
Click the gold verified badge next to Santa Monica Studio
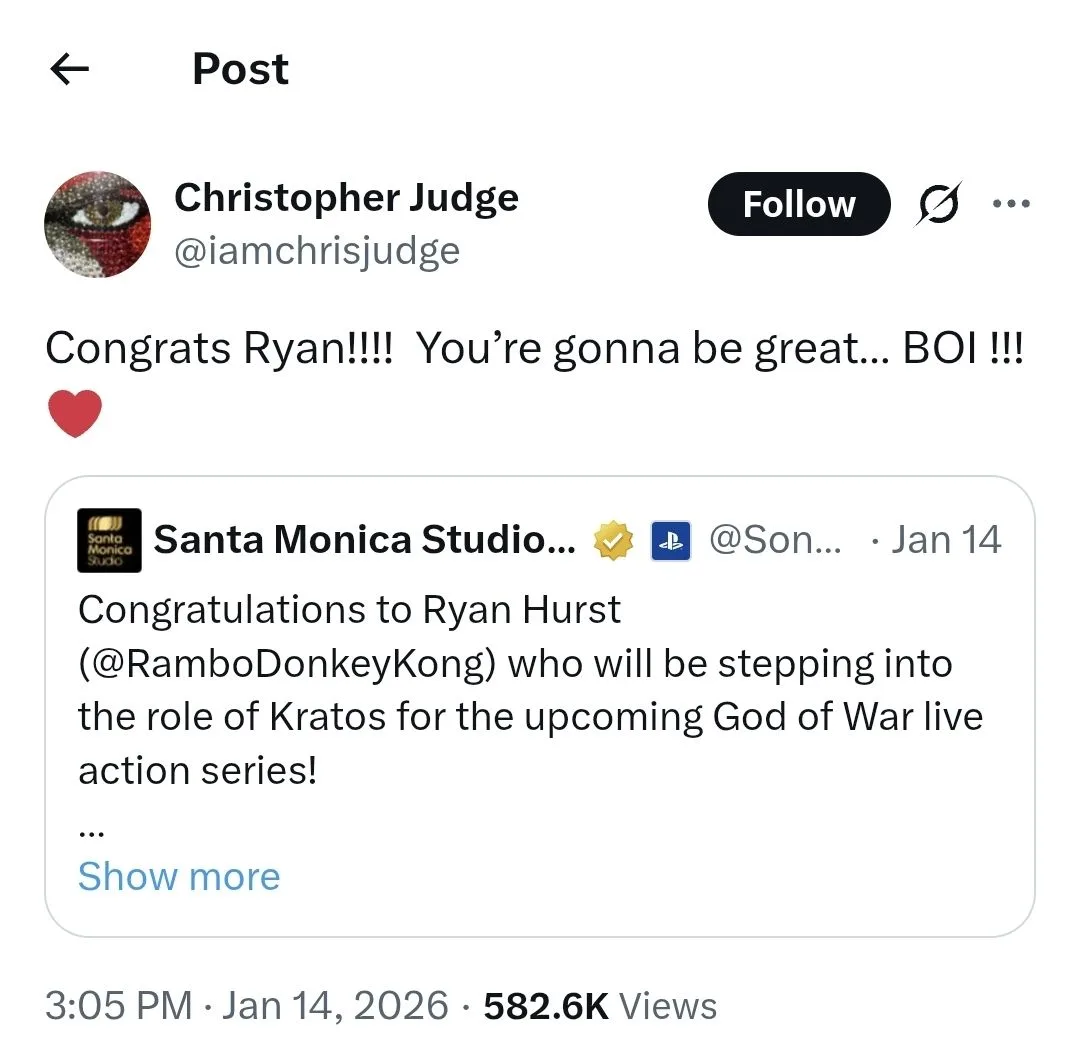point(614,540)
